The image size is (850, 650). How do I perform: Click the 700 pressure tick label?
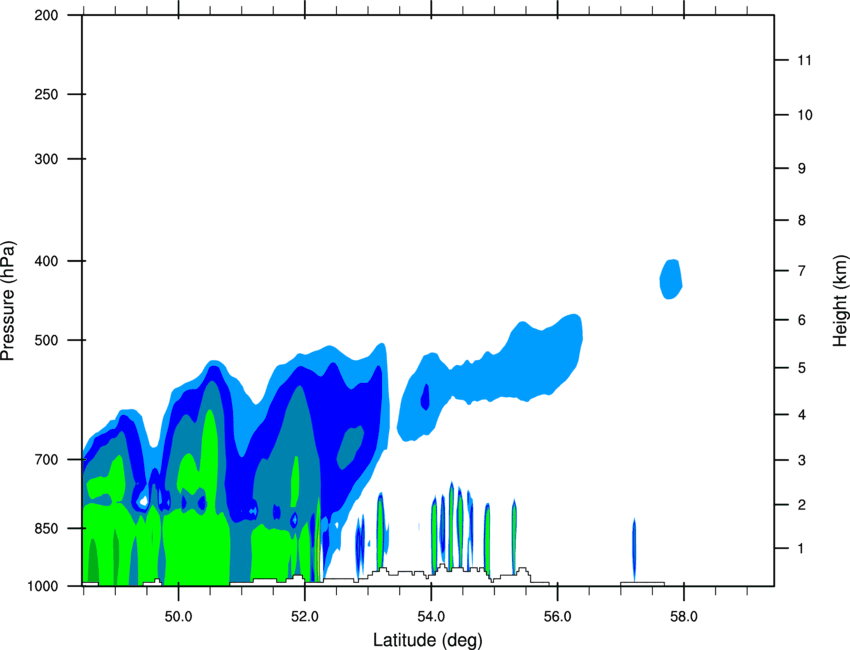pyautogui.click(x=47, y=460)
